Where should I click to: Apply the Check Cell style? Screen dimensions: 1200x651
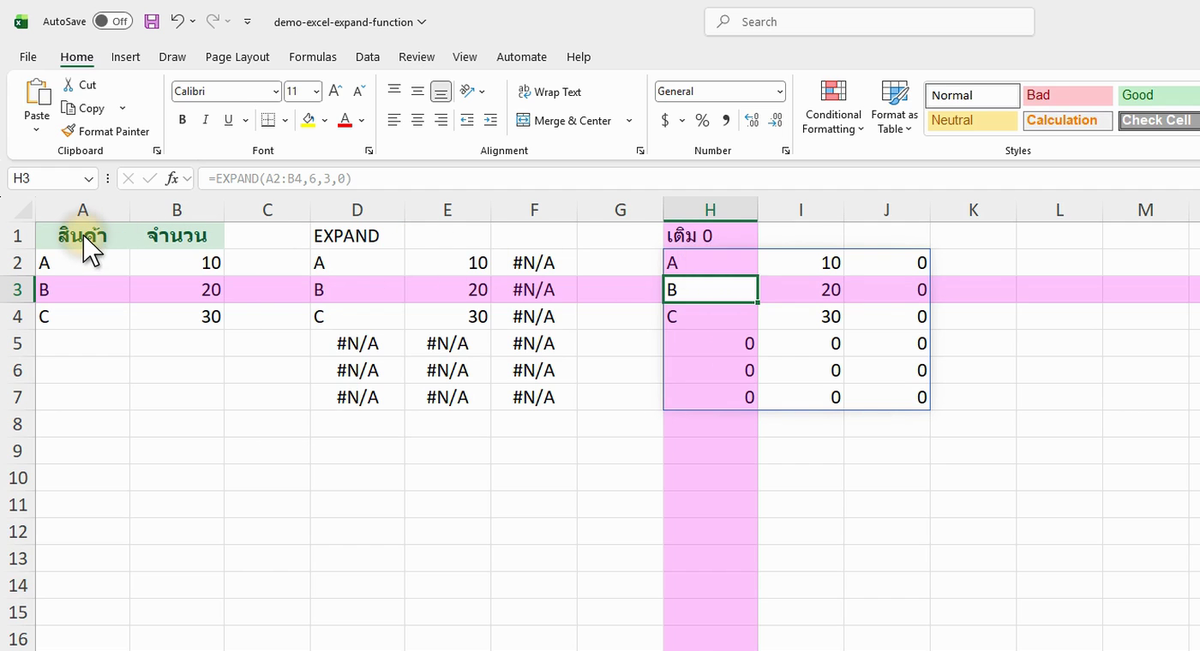tap(1159, 120)
